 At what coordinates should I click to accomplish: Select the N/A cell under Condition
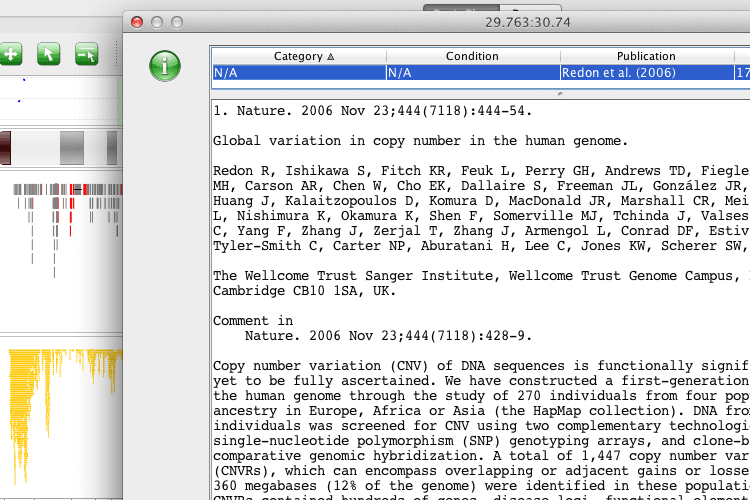(472, 73)
